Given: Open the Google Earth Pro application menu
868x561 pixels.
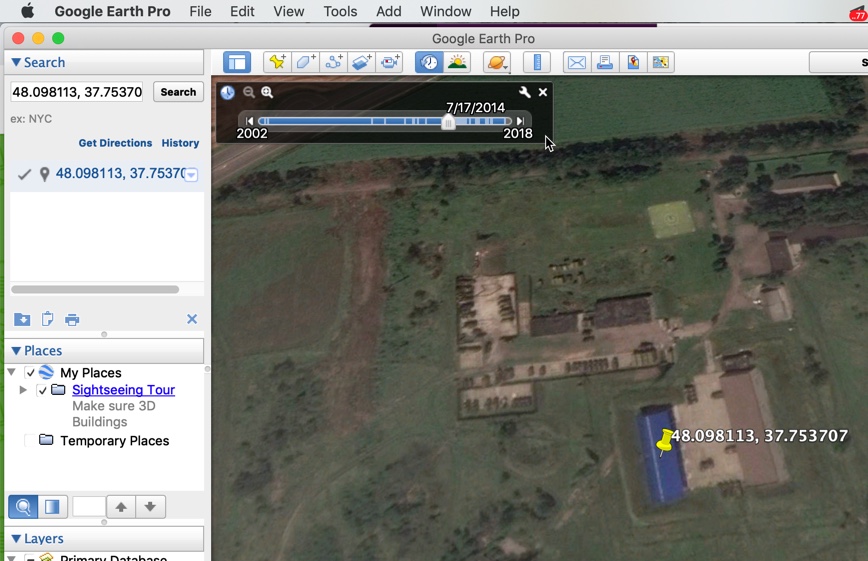Looking at the screenshot, I should (112, 11).
